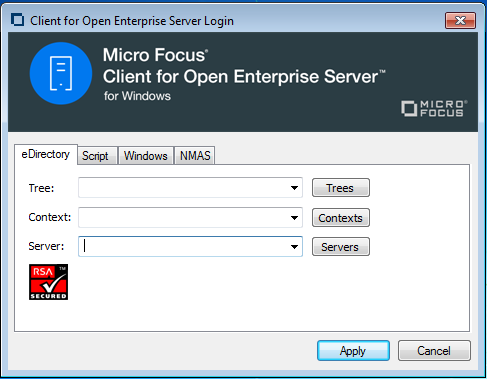Switch to the eDirectory tab
The width and height of the screenshot is (487, 379).
(x=46, y=154)
